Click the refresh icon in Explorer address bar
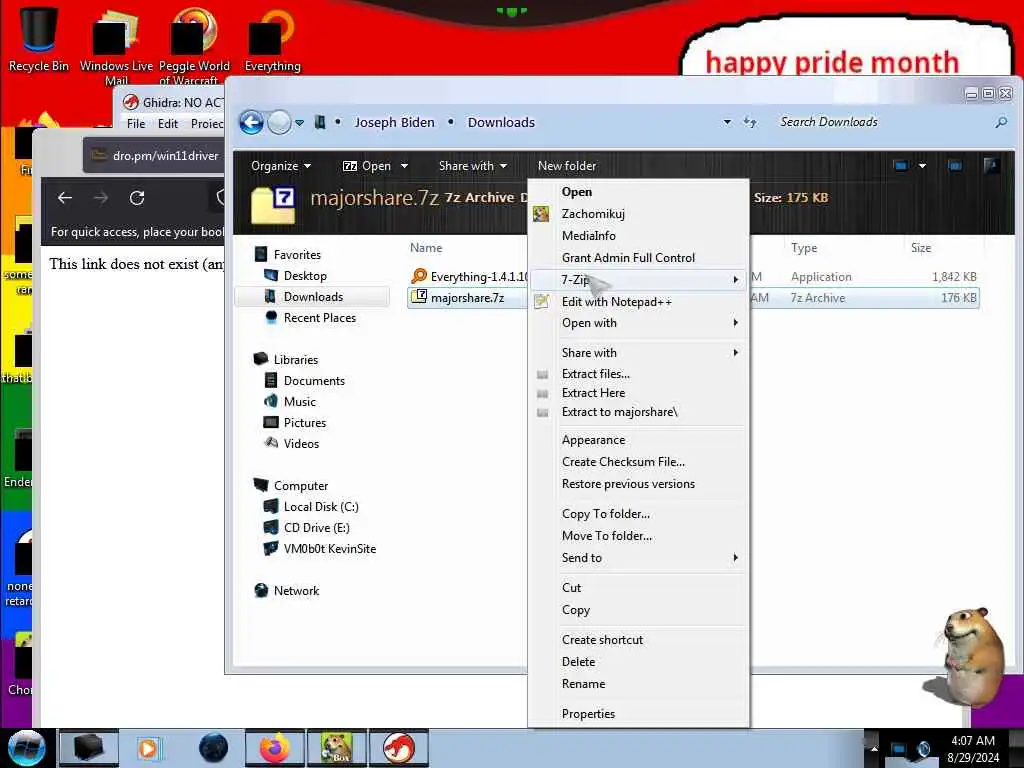Screen dimensions: 1024x768 pyautogui.click(x=750, y=122)
